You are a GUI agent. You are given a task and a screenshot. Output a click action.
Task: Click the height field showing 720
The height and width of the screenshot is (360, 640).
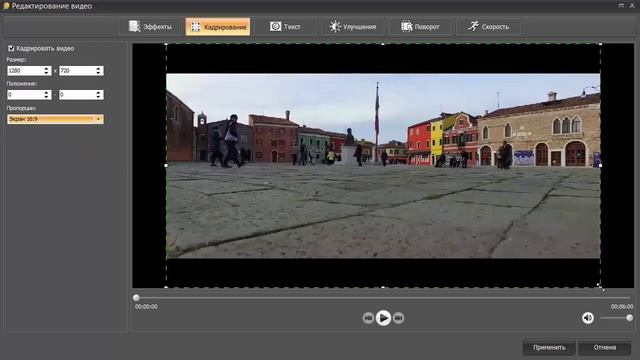tap(77, 71)
